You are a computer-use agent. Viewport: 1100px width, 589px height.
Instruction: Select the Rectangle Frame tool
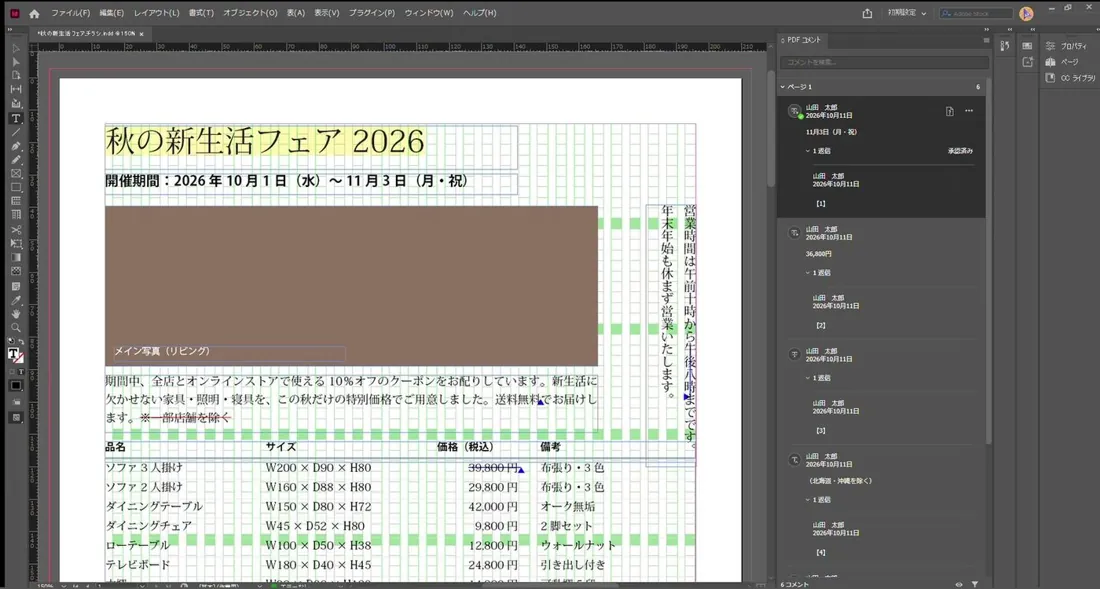[16, 173]
